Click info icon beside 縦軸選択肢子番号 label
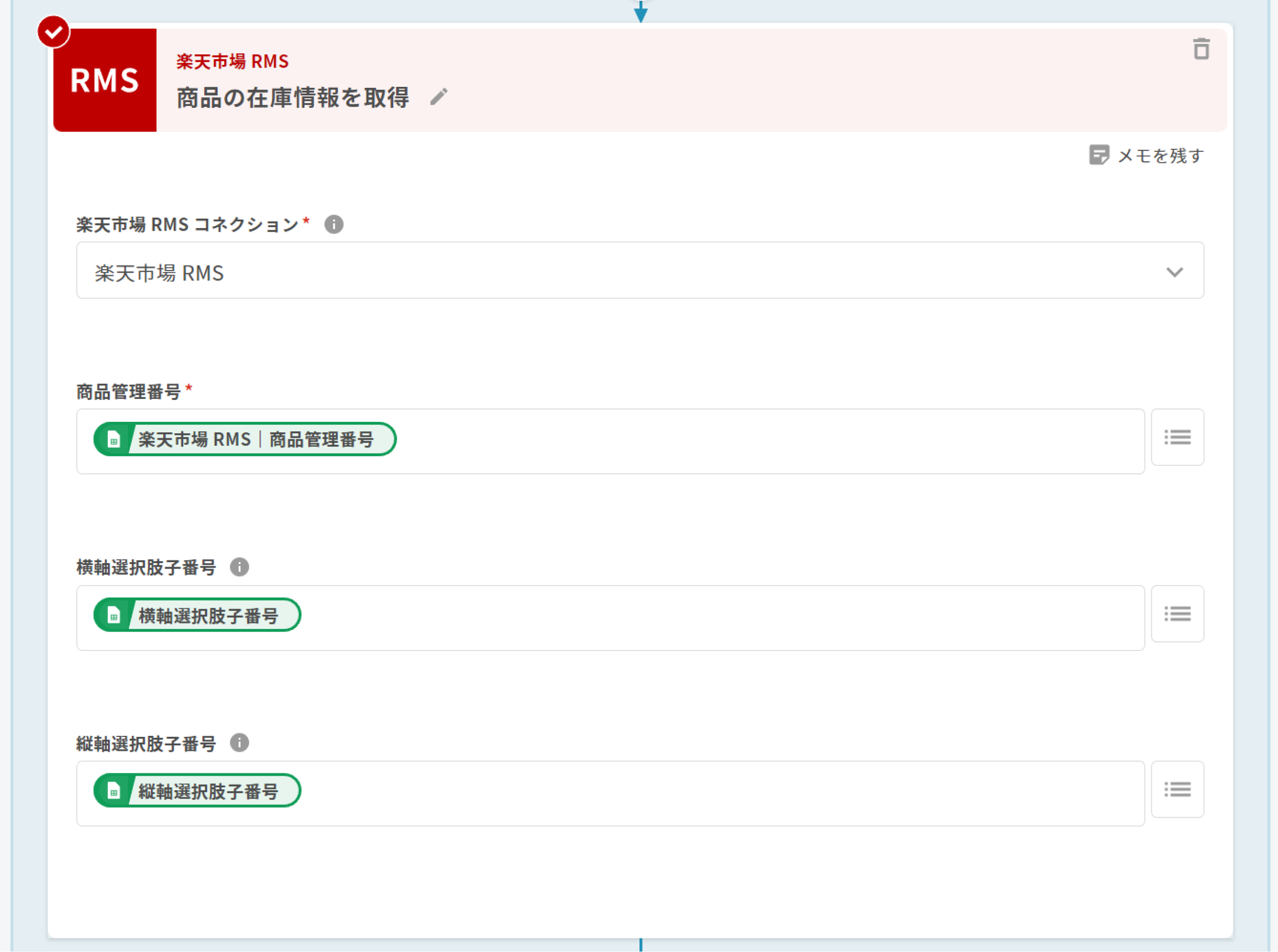The width and height of the screenshot is (1278, 952). click(x=239, y=743)
